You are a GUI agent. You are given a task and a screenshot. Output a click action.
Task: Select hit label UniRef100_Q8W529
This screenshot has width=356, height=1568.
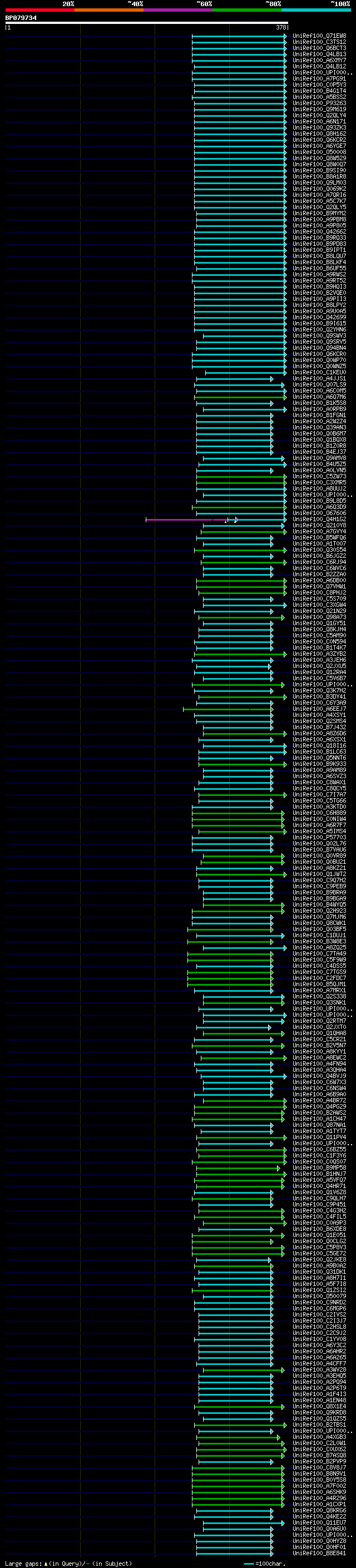(319, 159)
